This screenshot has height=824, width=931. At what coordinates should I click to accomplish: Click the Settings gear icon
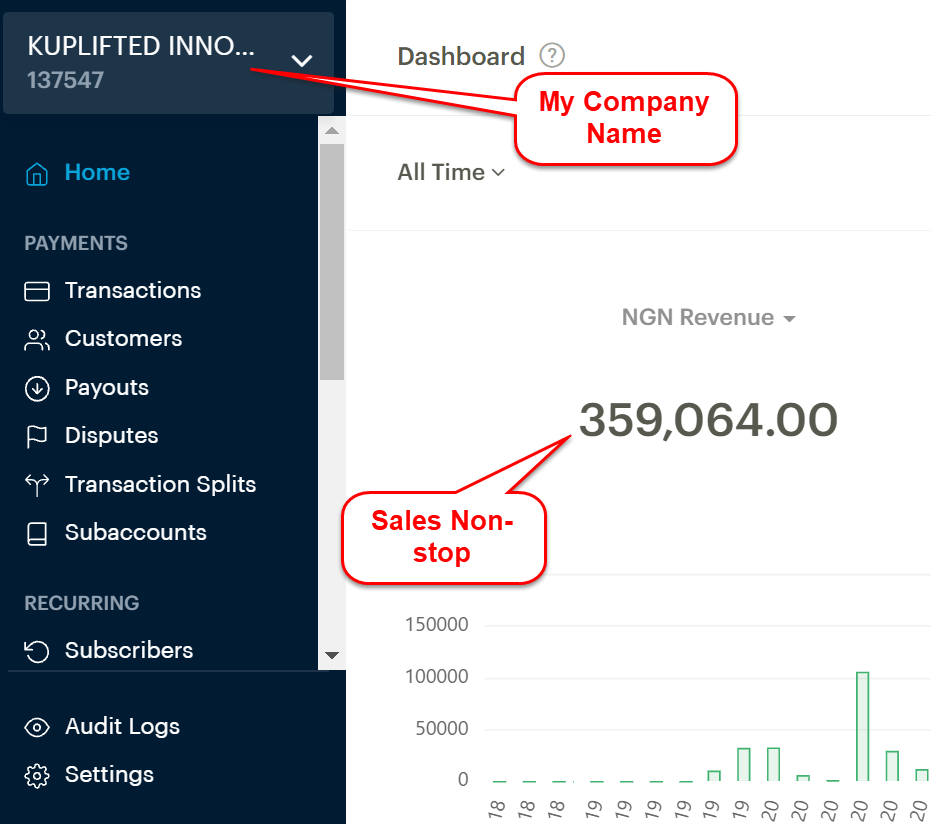pyautogui.click(x=37, y=775)
